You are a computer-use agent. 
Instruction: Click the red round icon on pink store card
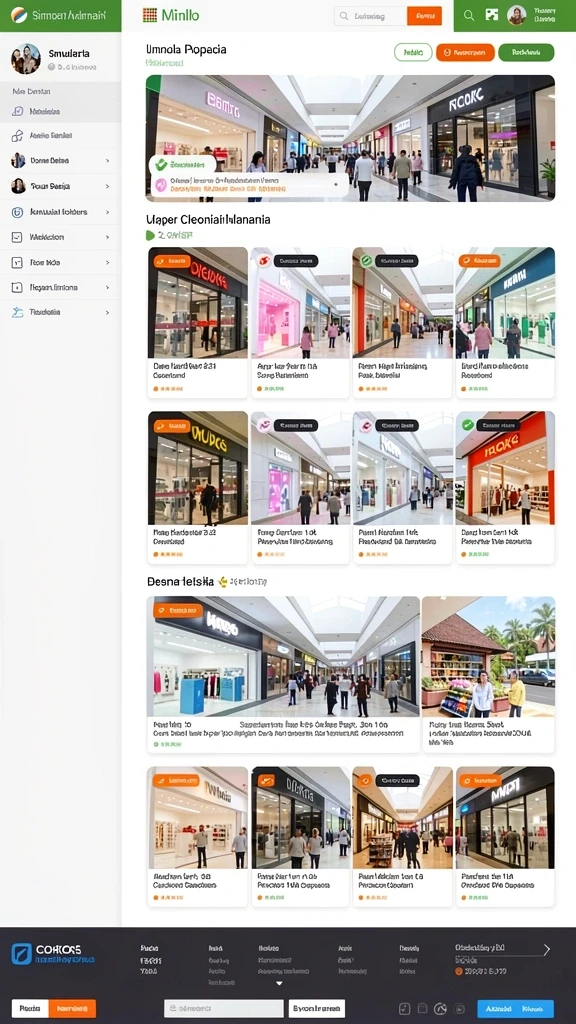coord(264,261)
